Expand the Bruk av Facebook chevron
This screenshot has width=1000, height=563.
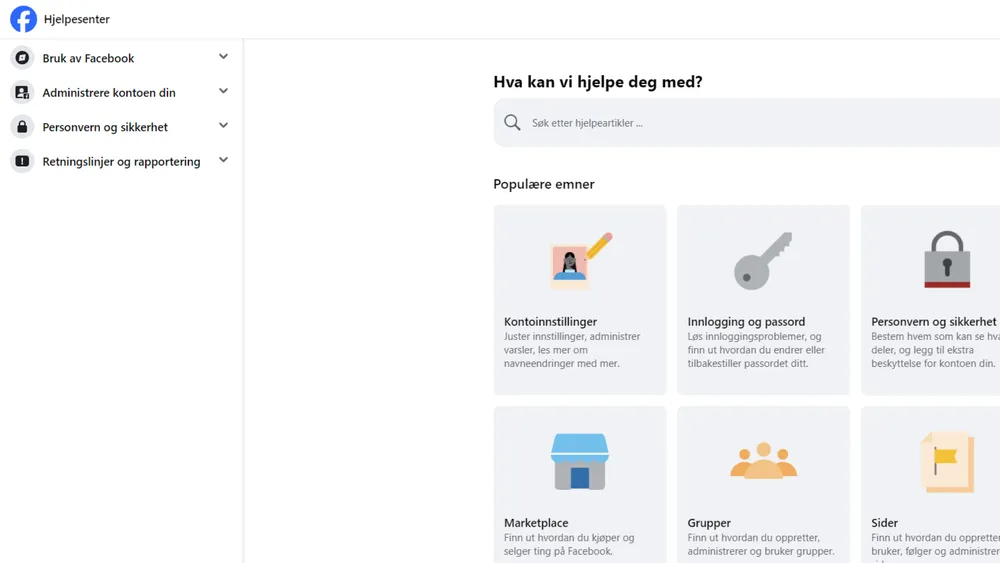pos(223,57)
